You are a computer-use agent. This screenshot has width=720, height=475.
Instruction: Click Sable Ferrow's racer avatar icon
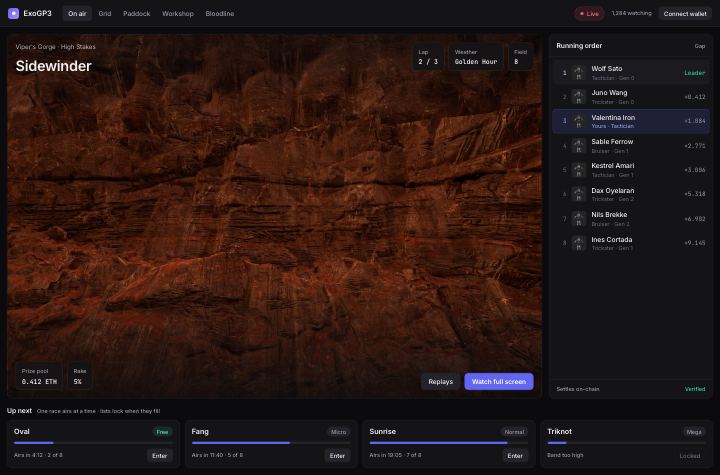tap(579, 146)
